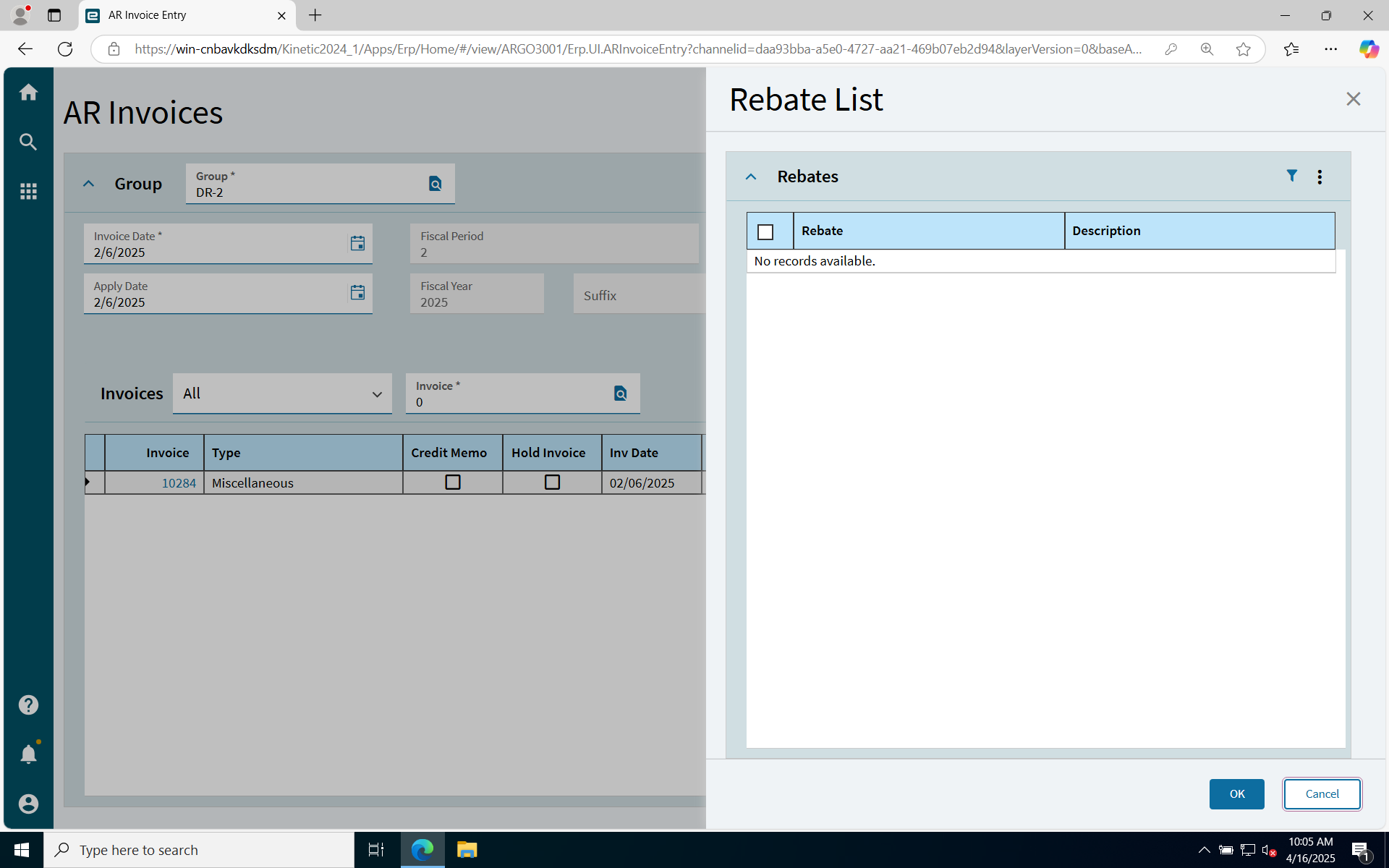Open the Home icon in sidebar

pos(28,92)
